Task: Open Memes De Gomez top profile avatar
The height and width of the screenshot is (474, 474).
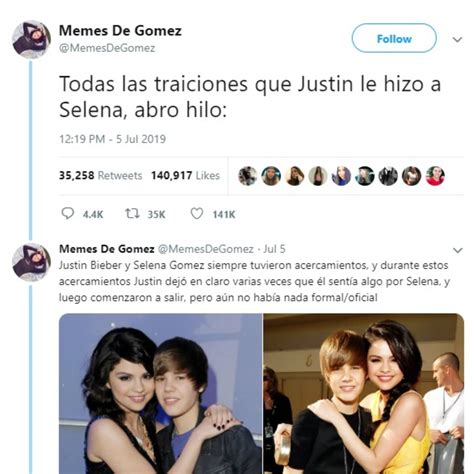Action: tap(31, 39)
